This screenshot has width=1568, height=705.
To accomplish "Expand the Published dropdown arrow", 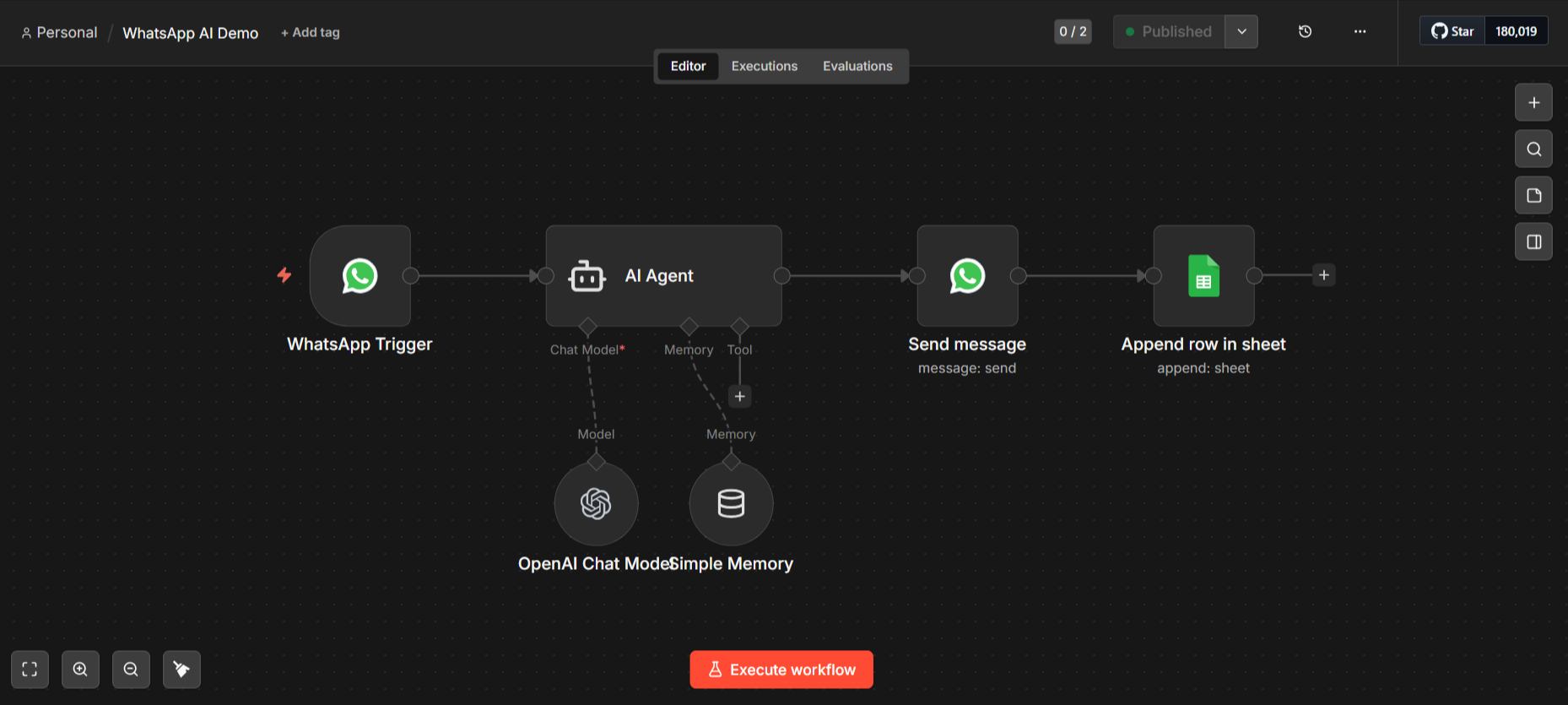I will coord(1241,32).
